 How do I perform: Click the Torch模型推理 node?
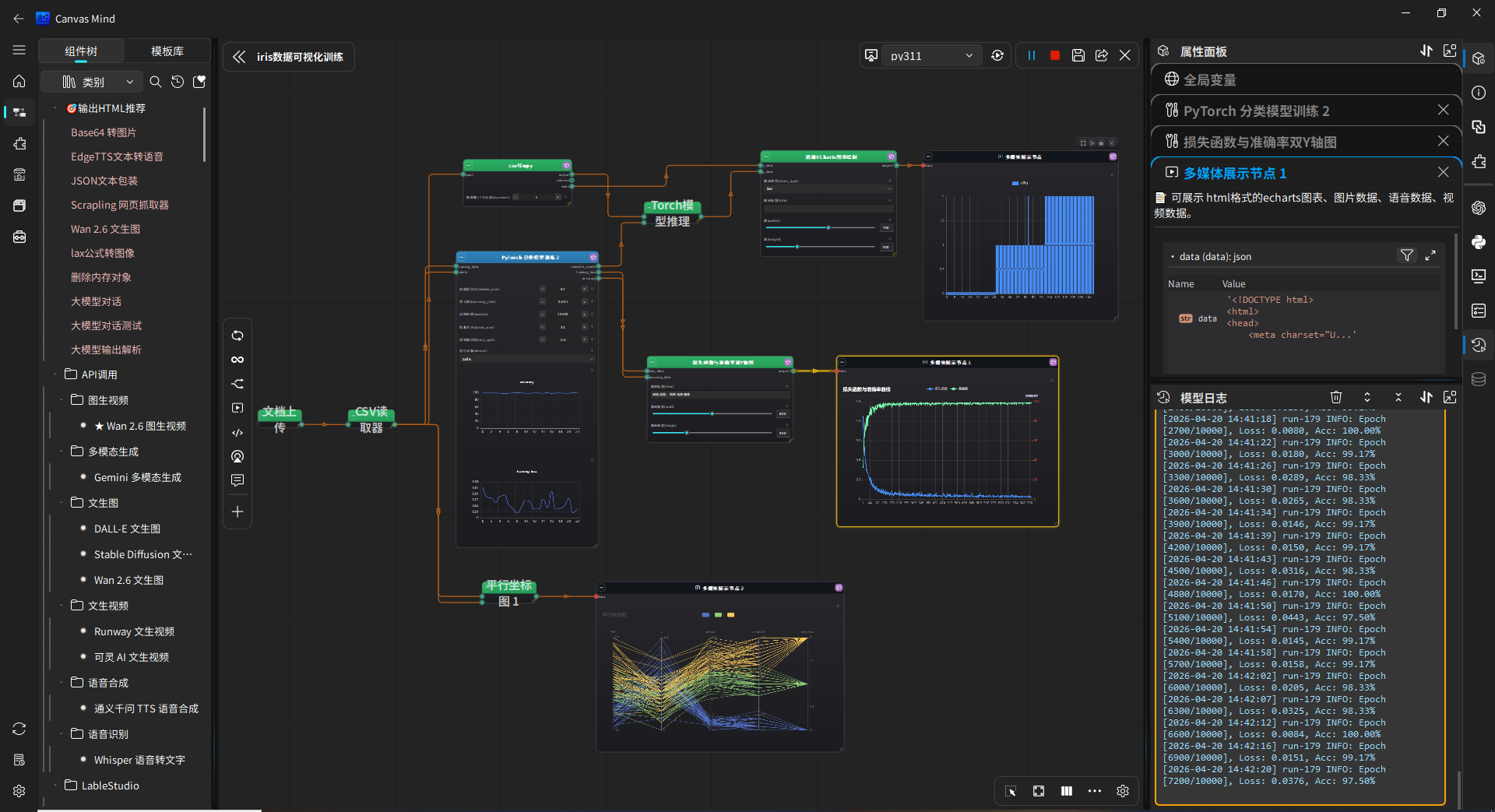(672, 213)
